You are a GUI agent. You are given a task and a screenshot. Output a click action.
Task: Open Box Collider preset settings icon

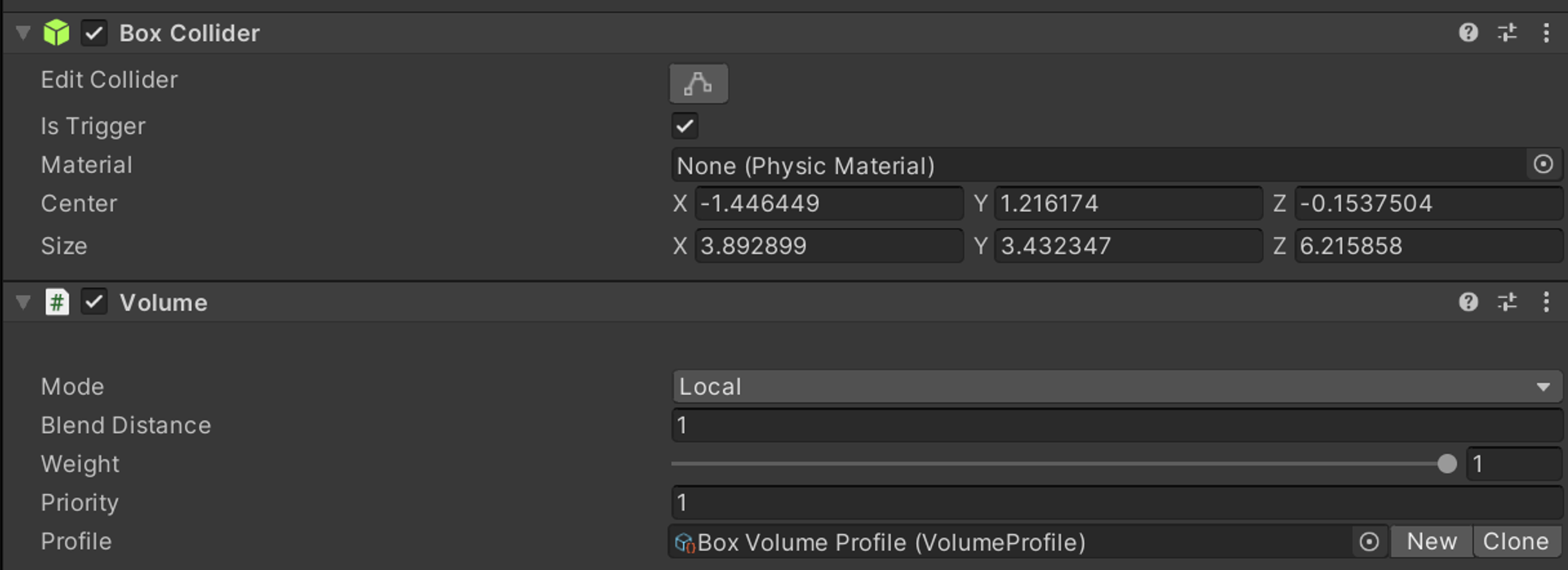(x=1507, y=32)
